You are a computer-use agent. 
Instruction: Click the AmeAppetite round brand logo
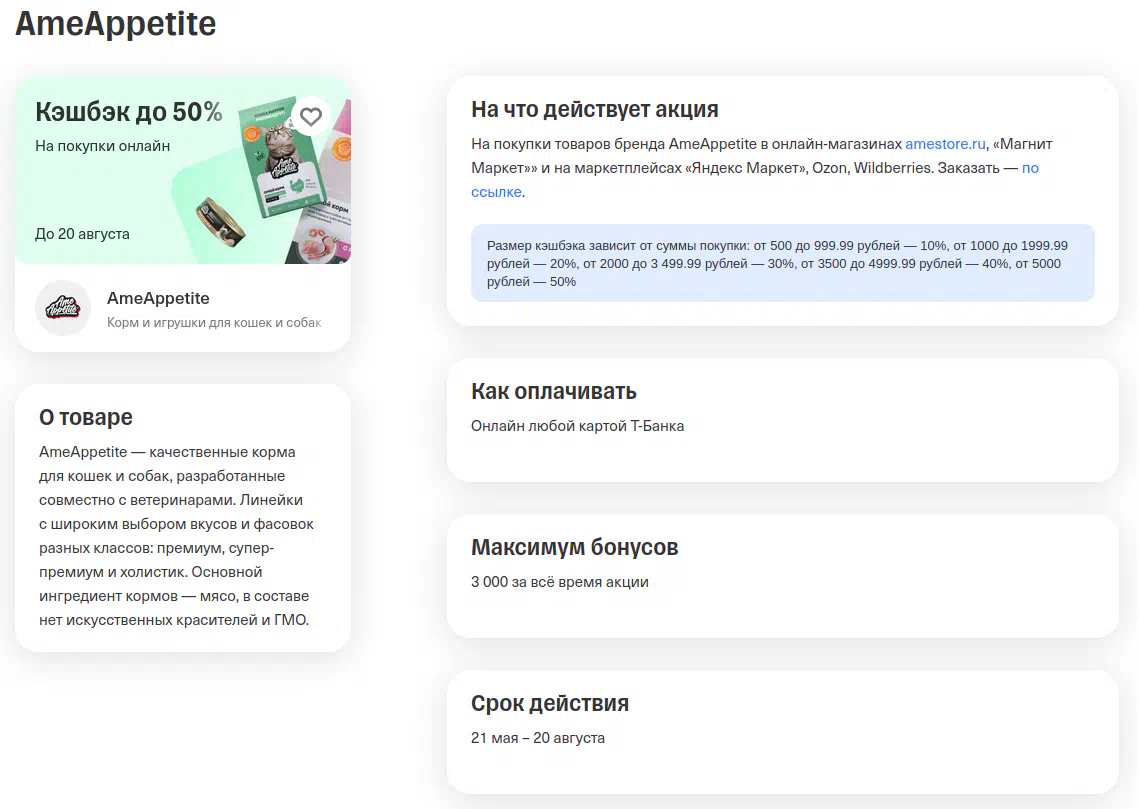(63, 308)
